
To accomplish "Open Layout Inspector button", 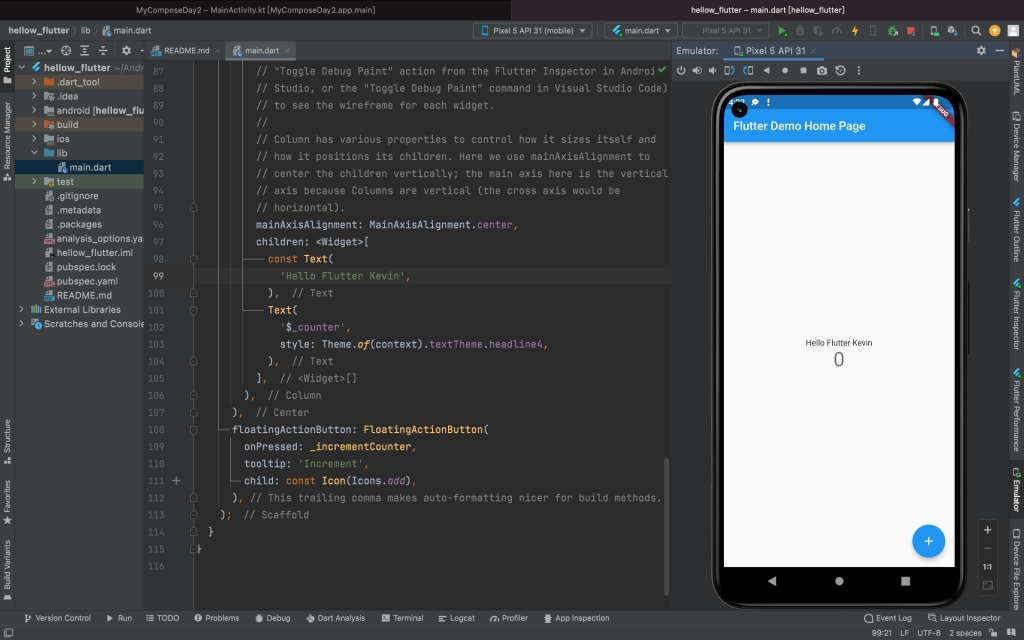I will [964, 618].
